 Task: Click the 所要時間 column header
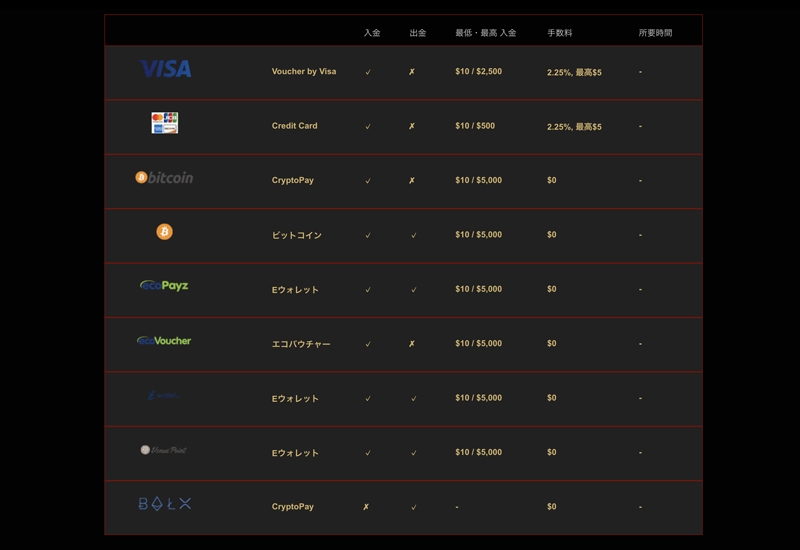(656, 33)
